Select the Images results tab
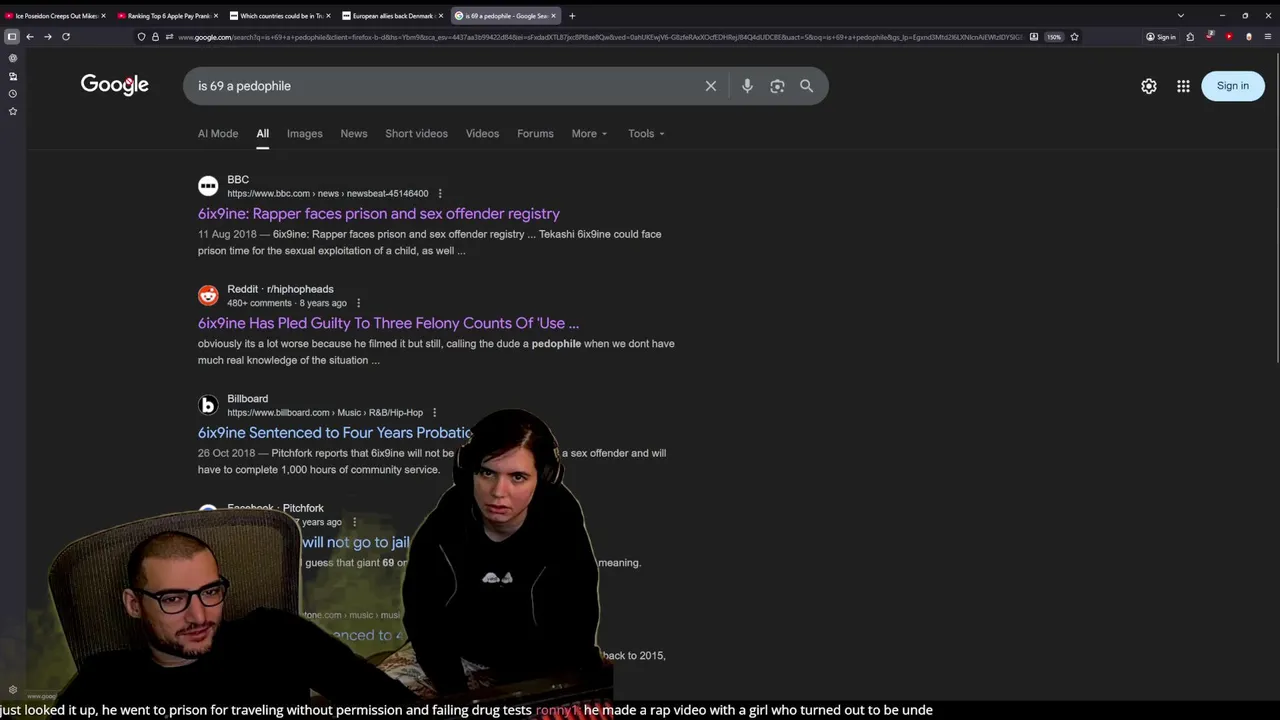1280x720 pixels. tap(305, 133)
